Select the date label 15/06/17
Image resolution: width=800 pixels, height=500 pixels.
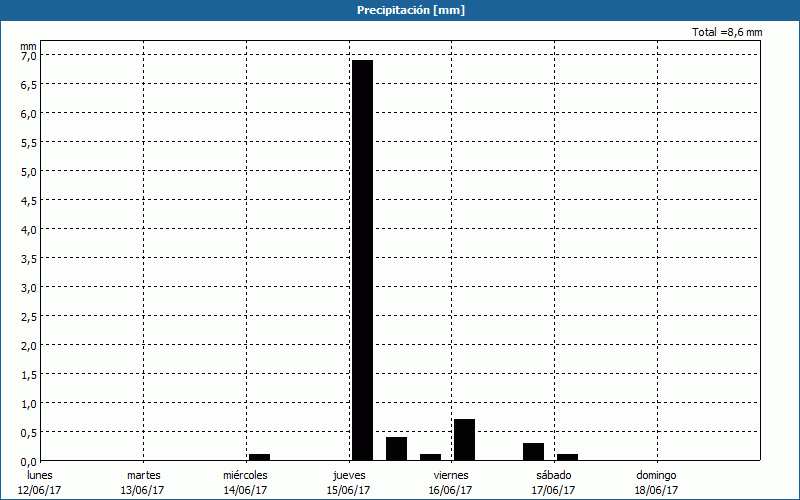tap(348, 490)
